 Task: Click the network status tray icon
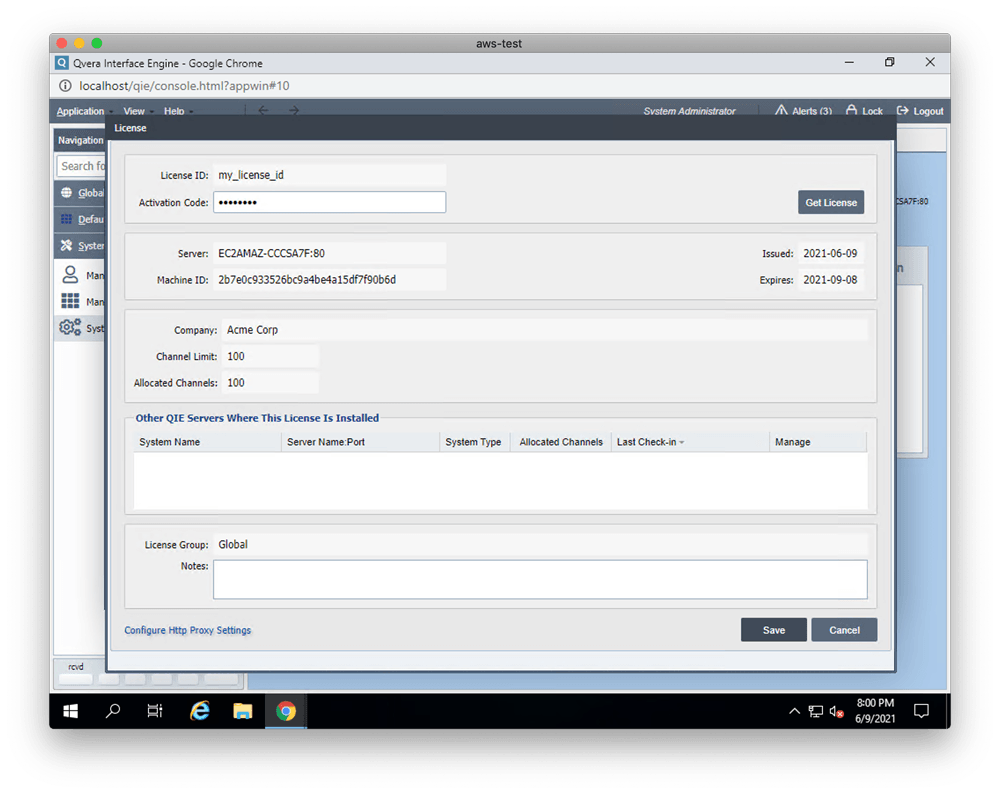pos(816,711)
